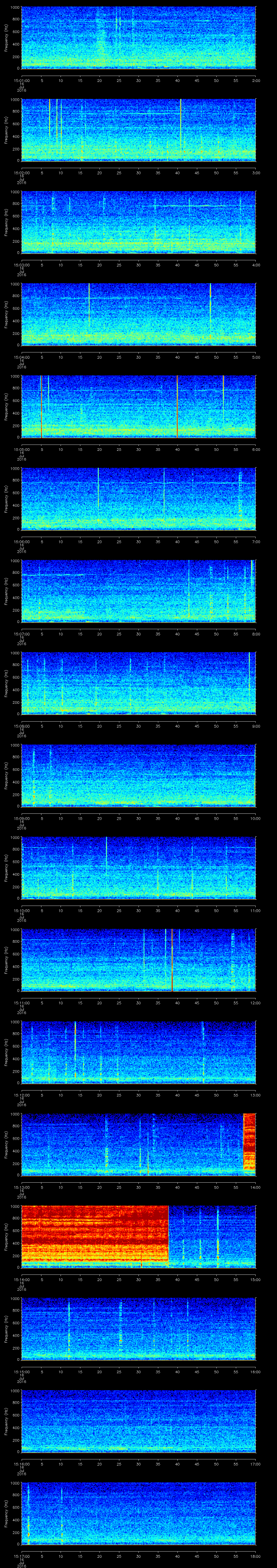This screenshot has height=1568, width=277.
Task: Click the 15:03:00 start time label
Action: pos(21,265)
